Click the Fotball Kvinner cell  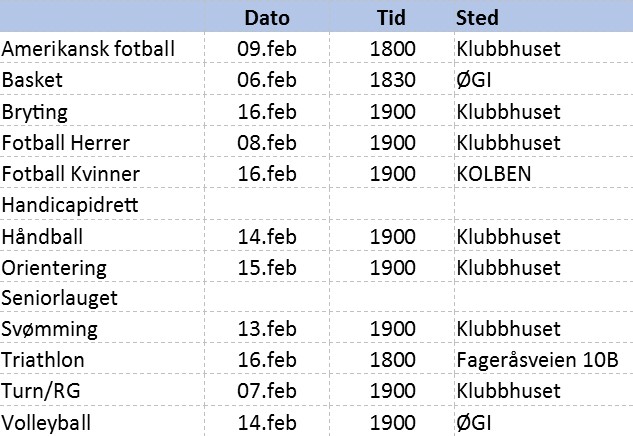[71, 174]
